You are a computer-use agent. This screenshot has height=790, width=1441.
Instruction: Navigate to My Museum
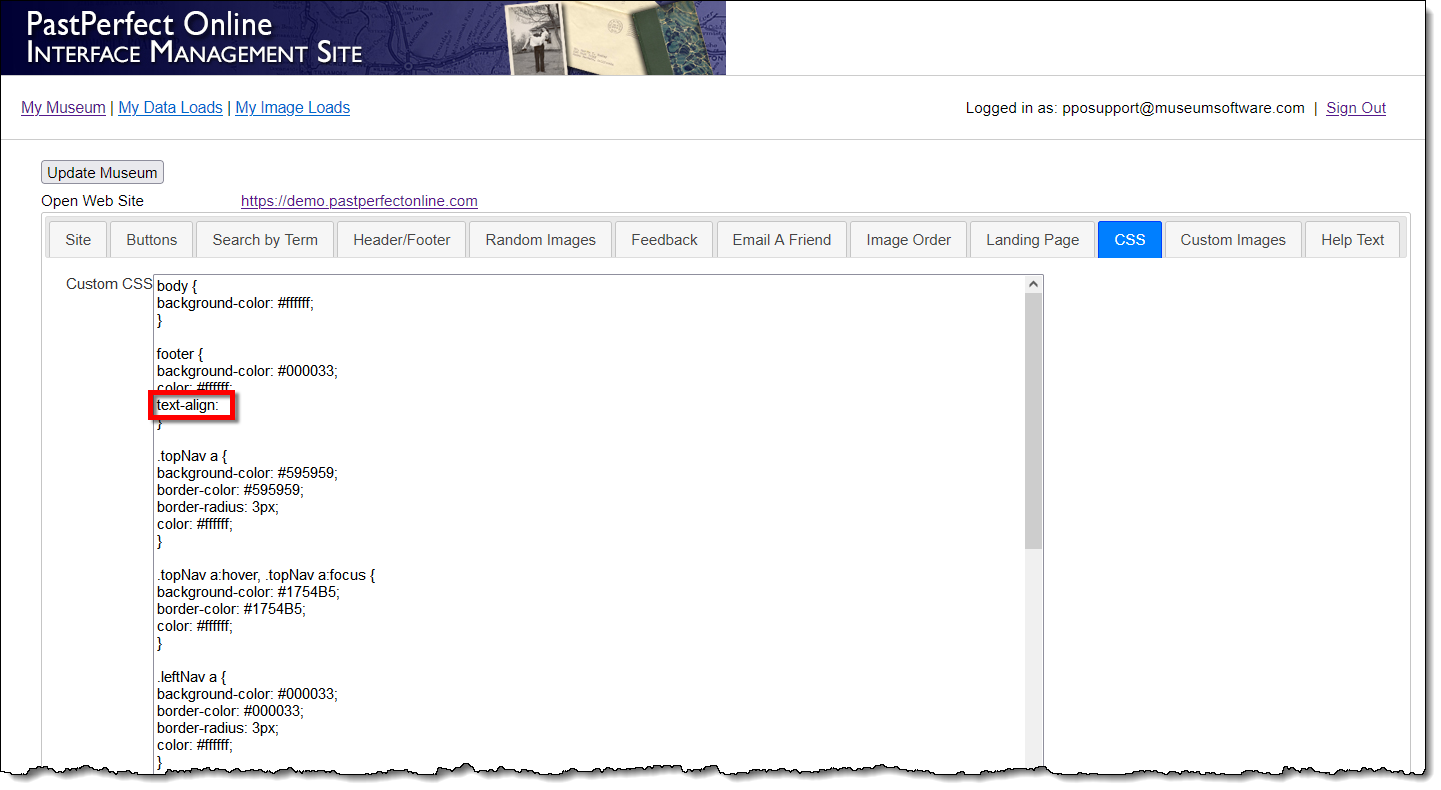(x=63, y=107)
